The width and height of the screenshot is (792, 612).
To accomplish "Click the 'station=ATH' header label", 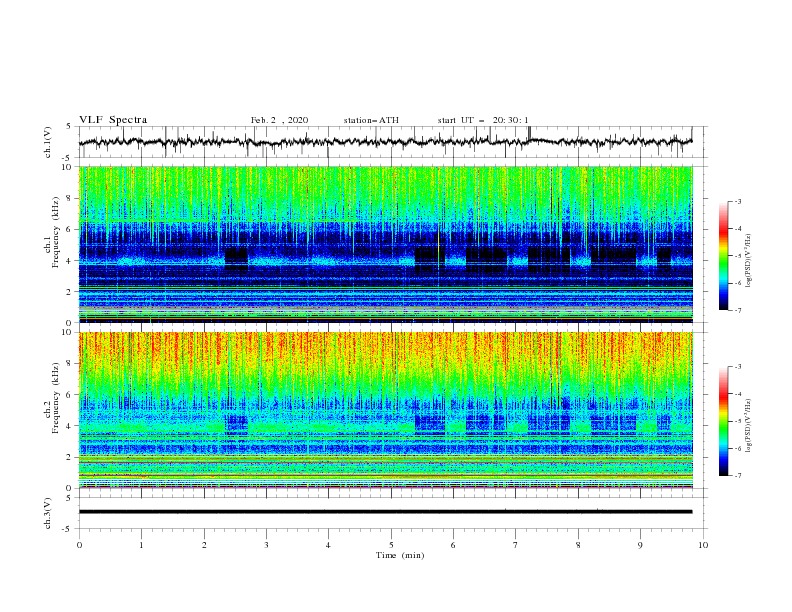I will (x=371, y=120).
